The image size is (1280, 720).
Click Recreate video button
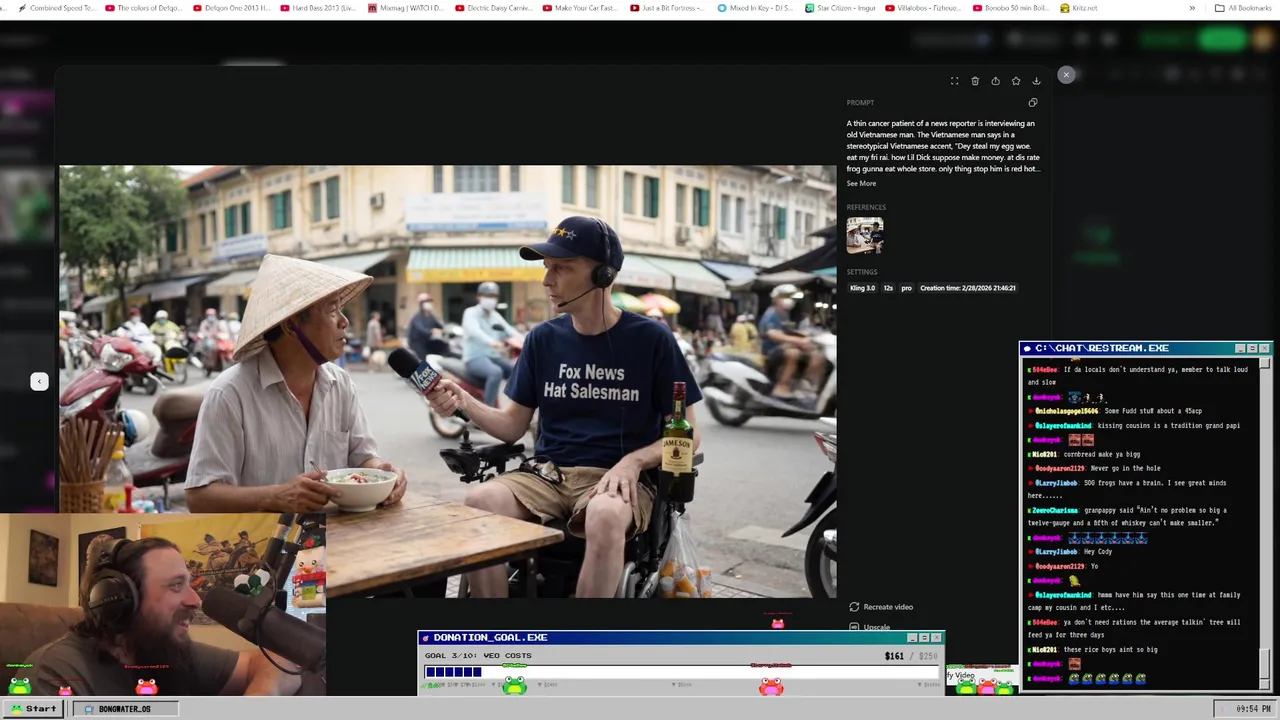click(x=881, y=607)
